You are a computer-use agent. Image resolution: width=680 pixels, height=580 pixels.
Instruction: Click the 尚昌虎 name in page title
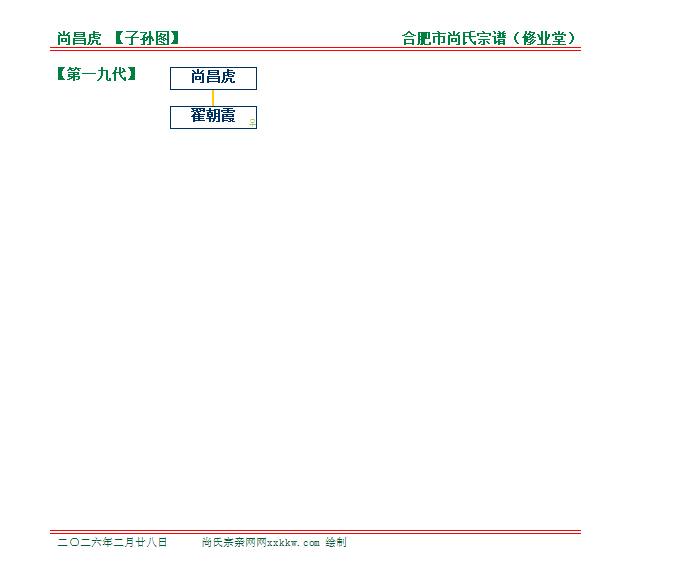[79, 39]
